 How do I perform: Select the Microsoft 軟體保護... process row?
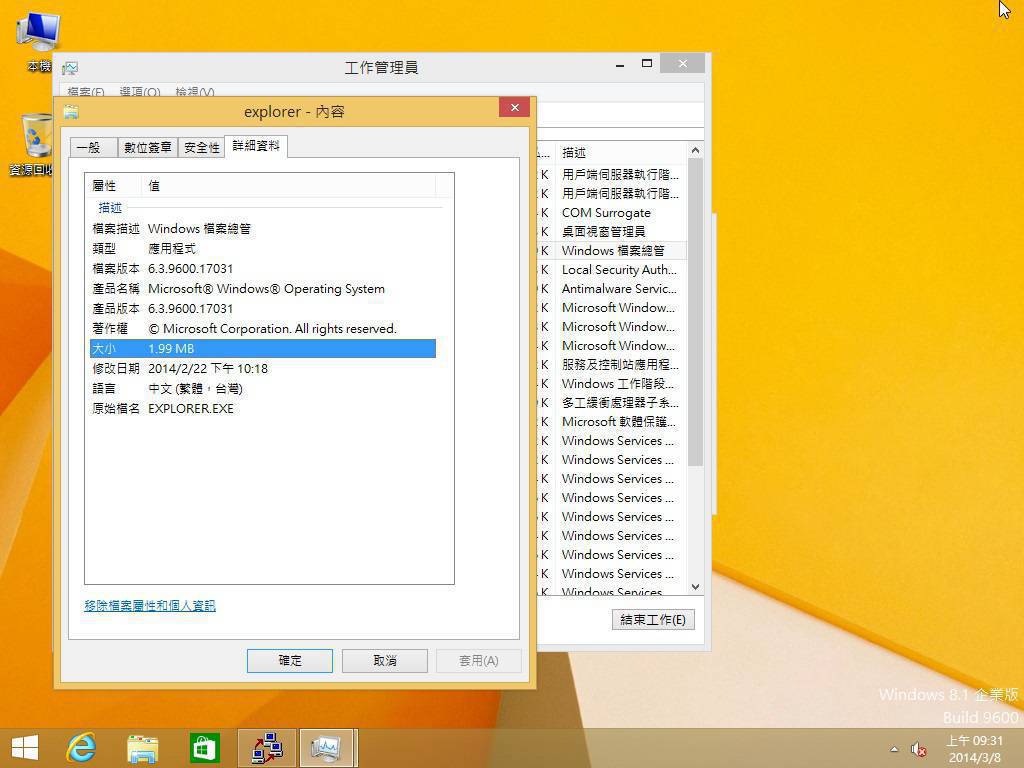[x=613, y=421]
